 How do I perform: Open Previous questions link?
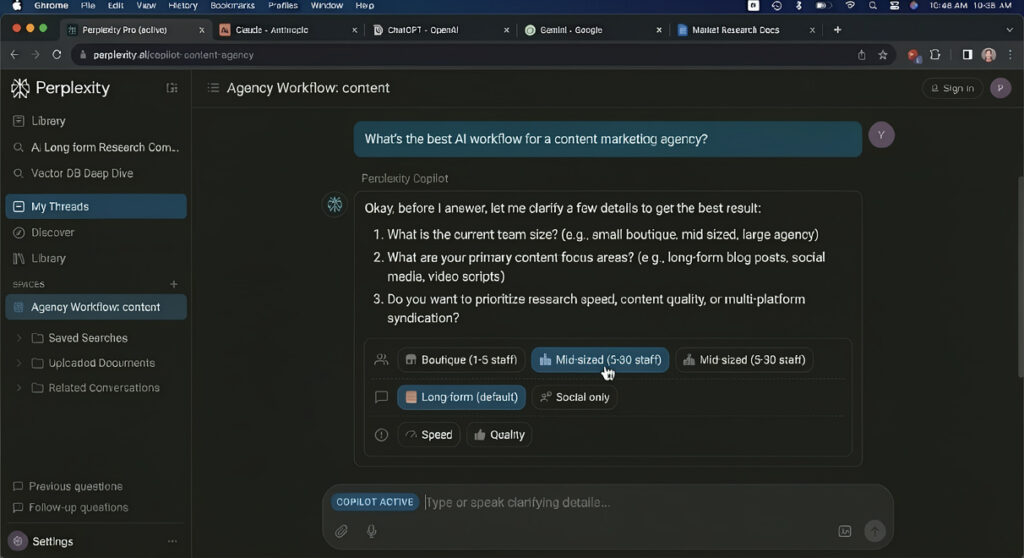pos(75,487)
